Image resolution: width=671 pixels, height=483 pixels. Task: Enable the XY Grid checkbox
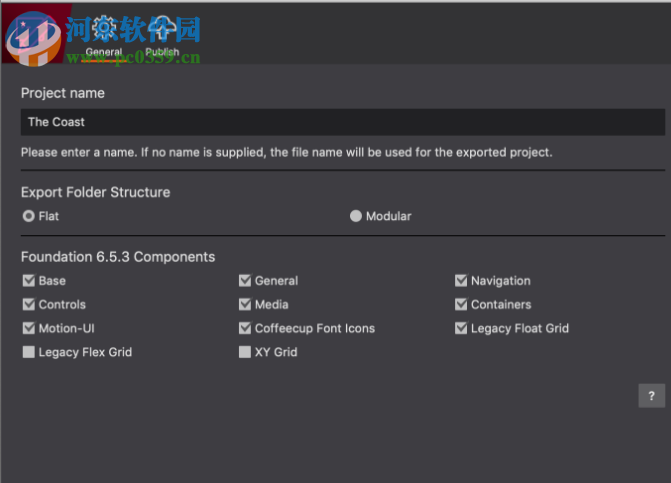click(245, 352)
